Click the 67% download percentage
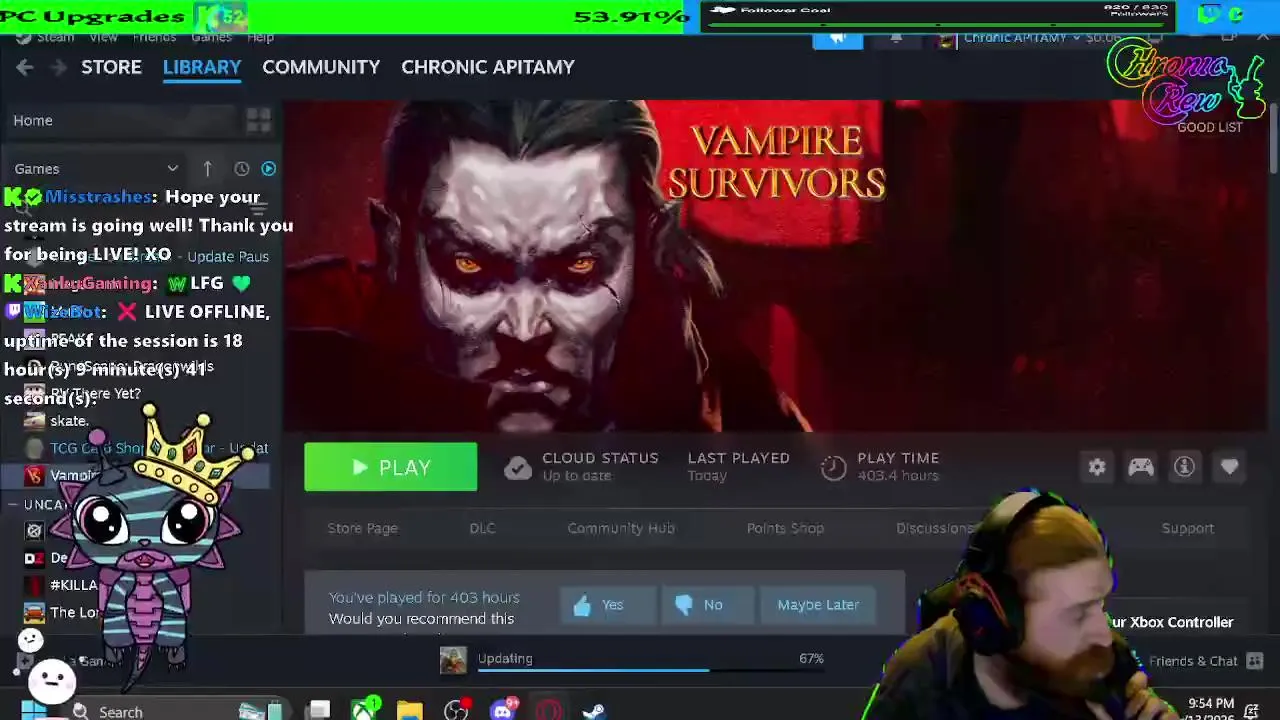The width and height of the screenshot is (1280, 720). pos(811,658)
